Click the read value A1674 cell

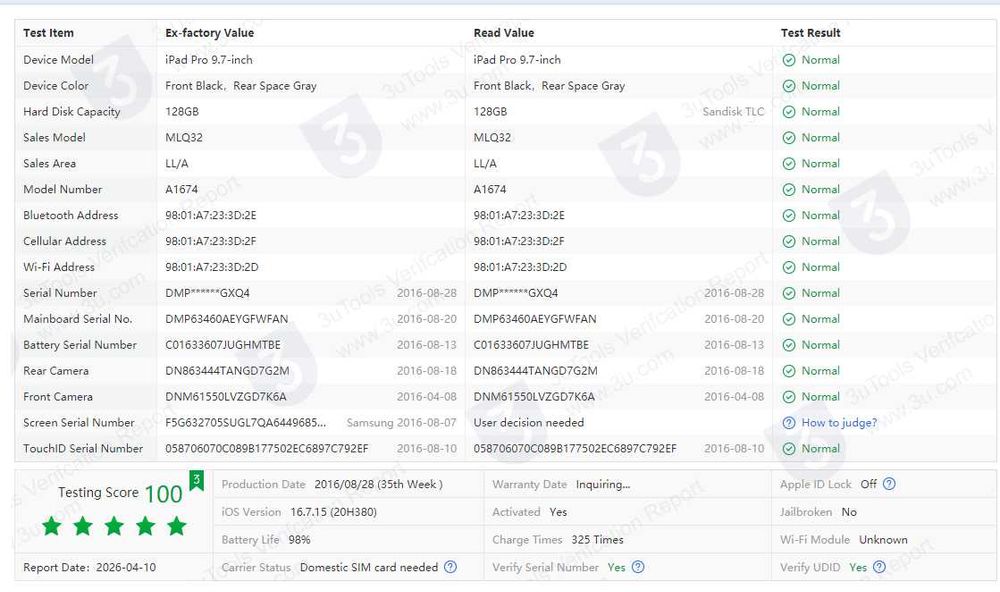489,189
